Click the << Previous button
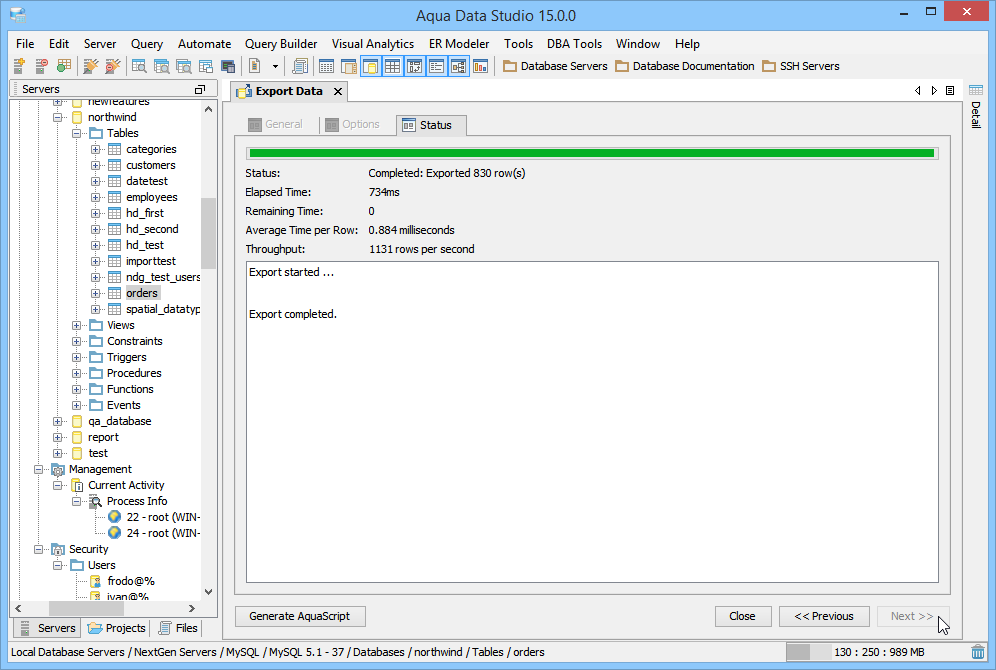 pyautogui.click(x=824, y=616)
